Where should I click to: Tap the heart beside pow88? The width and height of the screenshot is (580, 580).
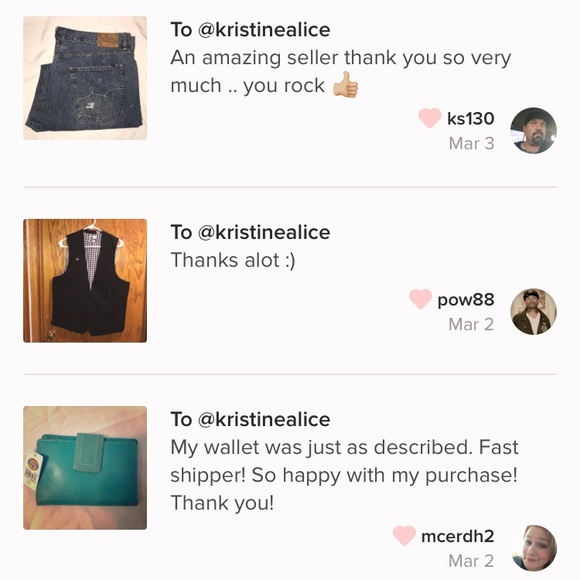point(420,299)
